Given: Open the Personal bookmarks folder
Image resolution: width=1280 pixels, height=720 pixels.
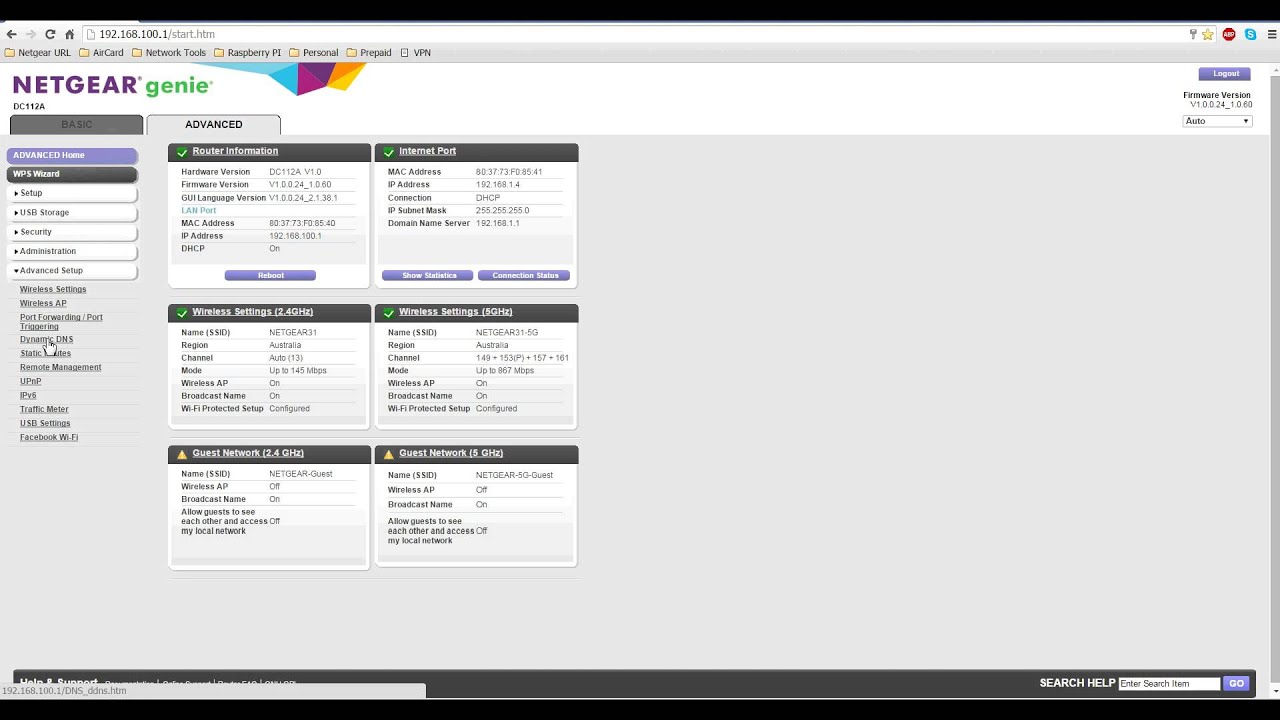Looking at the screenshot, I should 314,53.
